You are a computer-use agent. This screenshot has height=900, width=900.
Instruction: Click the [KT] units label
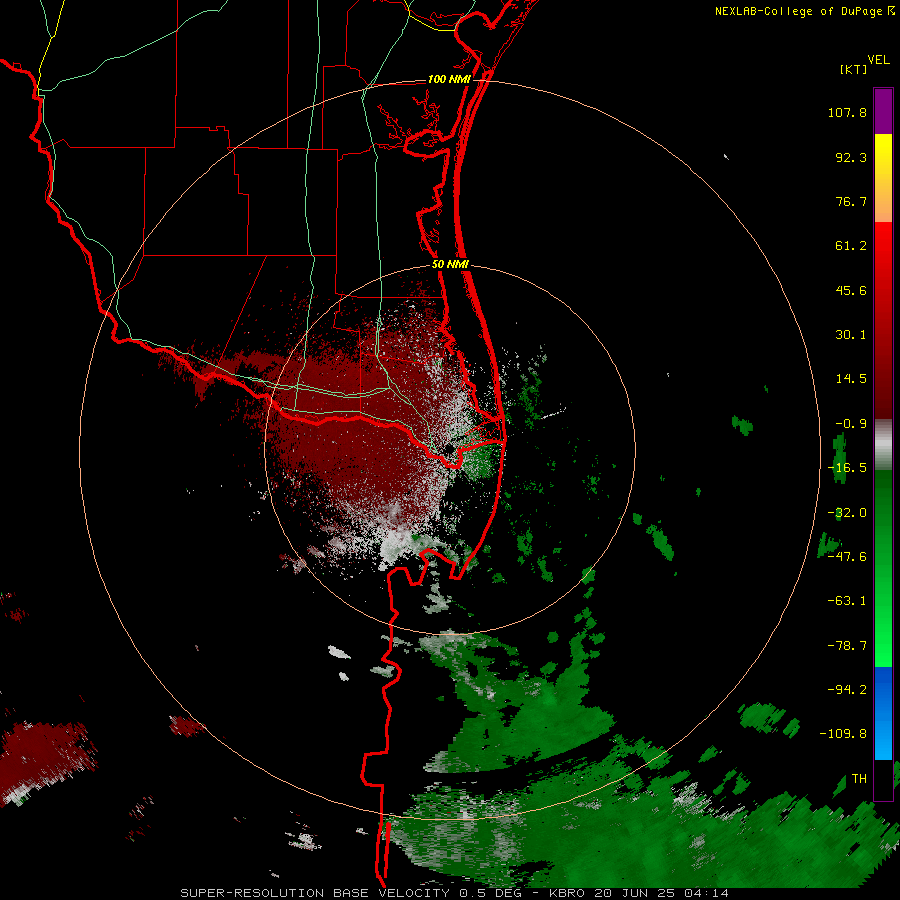[853, 69]
